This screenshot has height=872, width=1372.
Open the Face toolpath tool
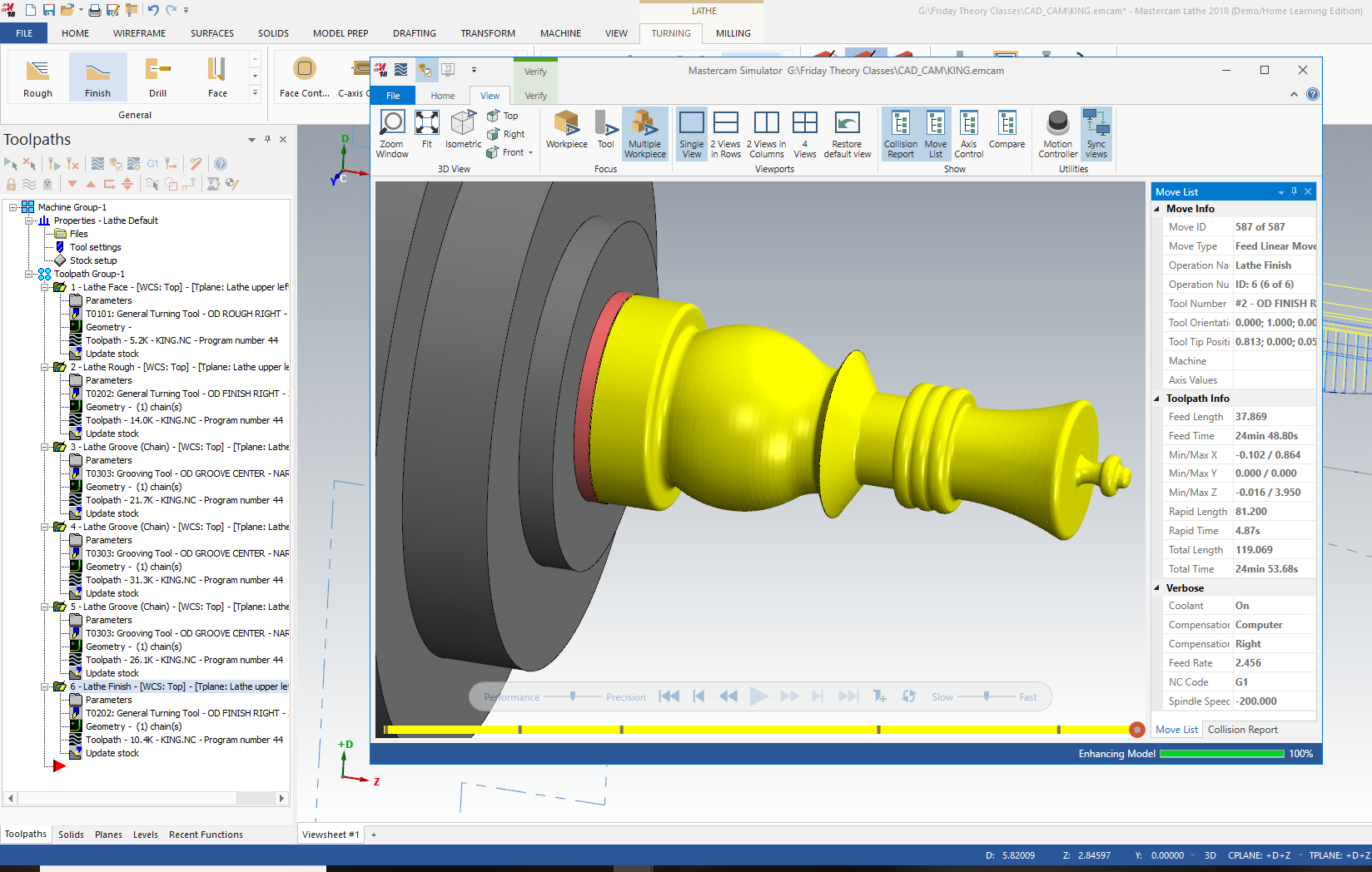tap(216, 77)
